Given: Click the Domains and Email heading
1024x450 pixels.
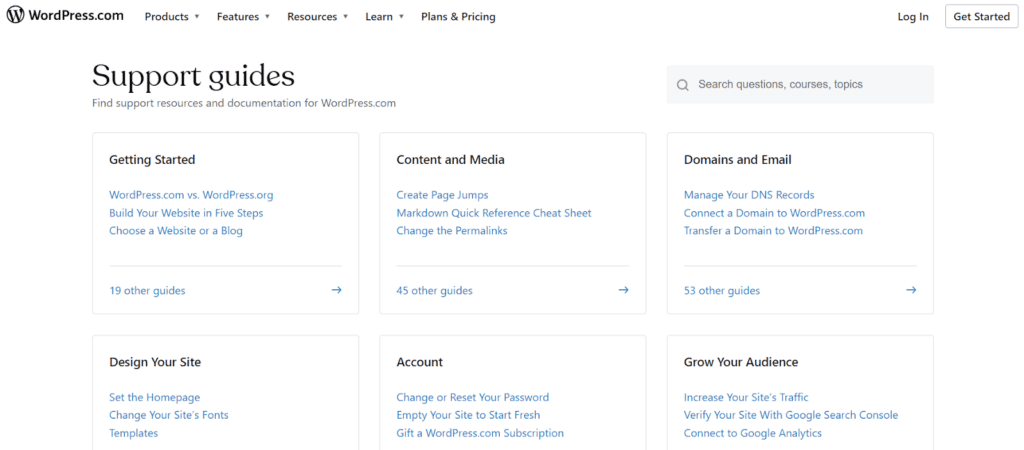Looking at the screenshot, I should click(737, 159).
